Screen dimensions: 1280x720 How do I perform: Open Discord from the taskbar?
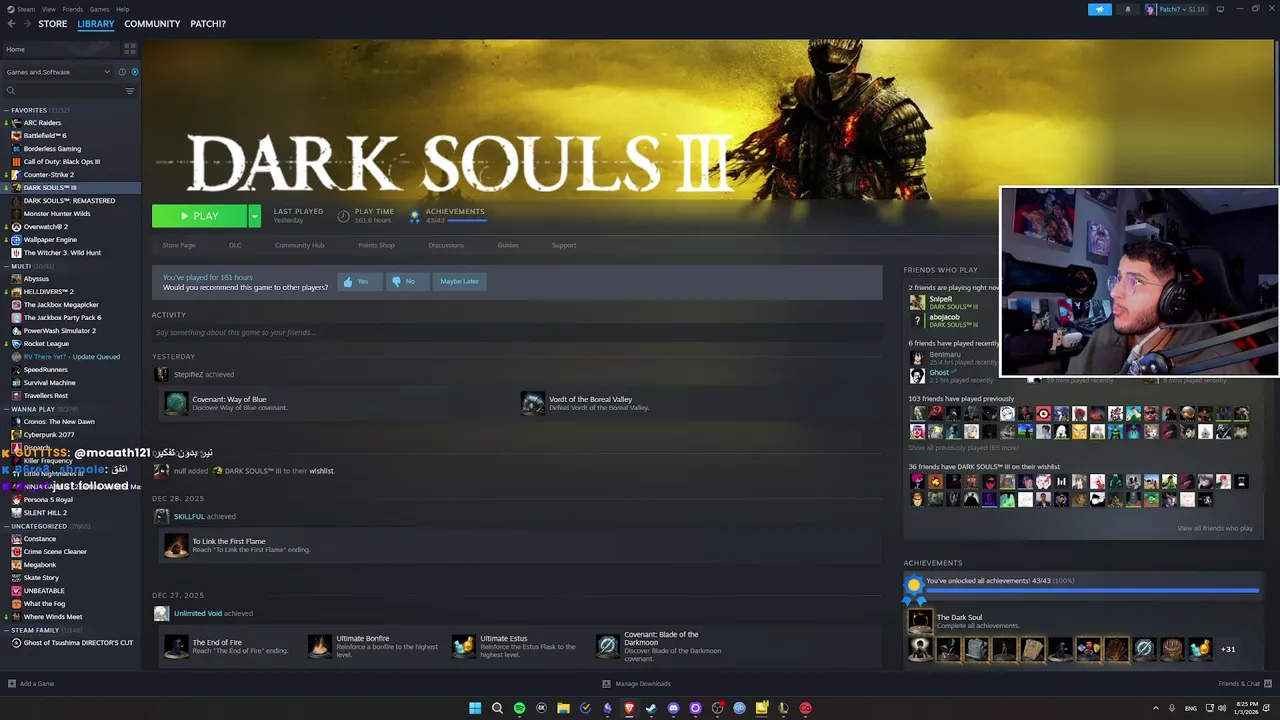tap(673, 708)
